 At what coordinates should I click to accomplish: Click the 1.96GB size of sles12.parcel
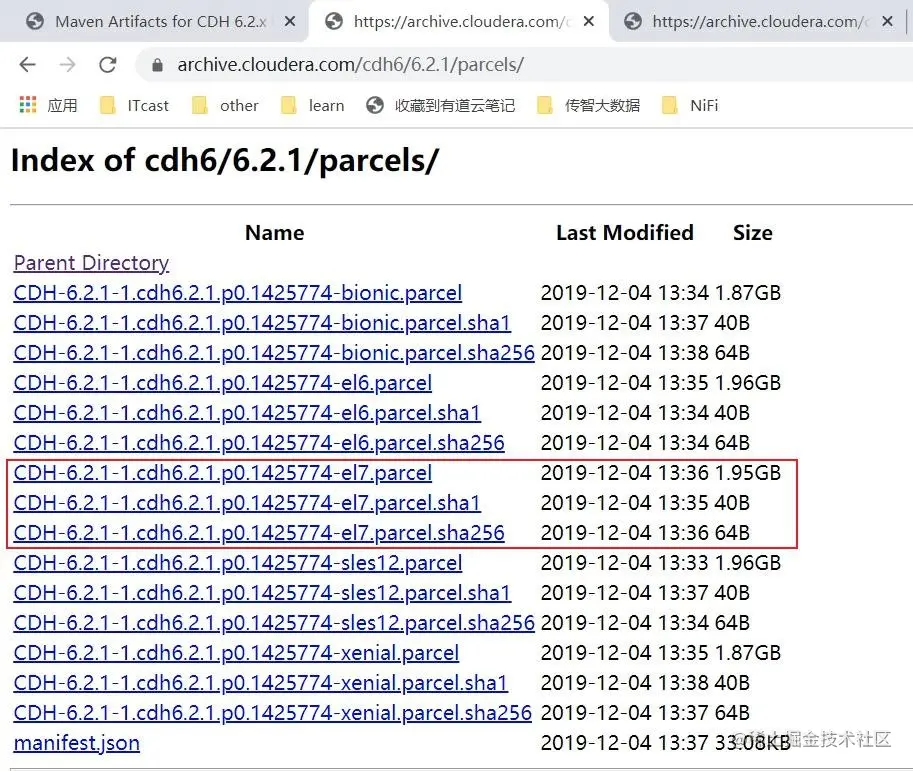[x=748, y=563]
